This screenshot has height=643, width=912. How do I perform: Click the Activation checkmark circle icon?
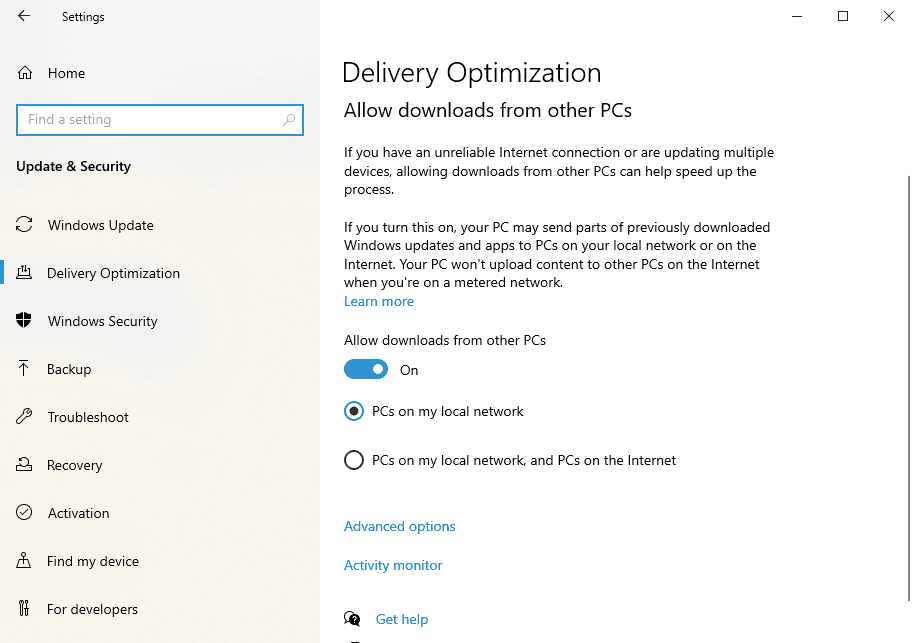(x=24, y=512)
